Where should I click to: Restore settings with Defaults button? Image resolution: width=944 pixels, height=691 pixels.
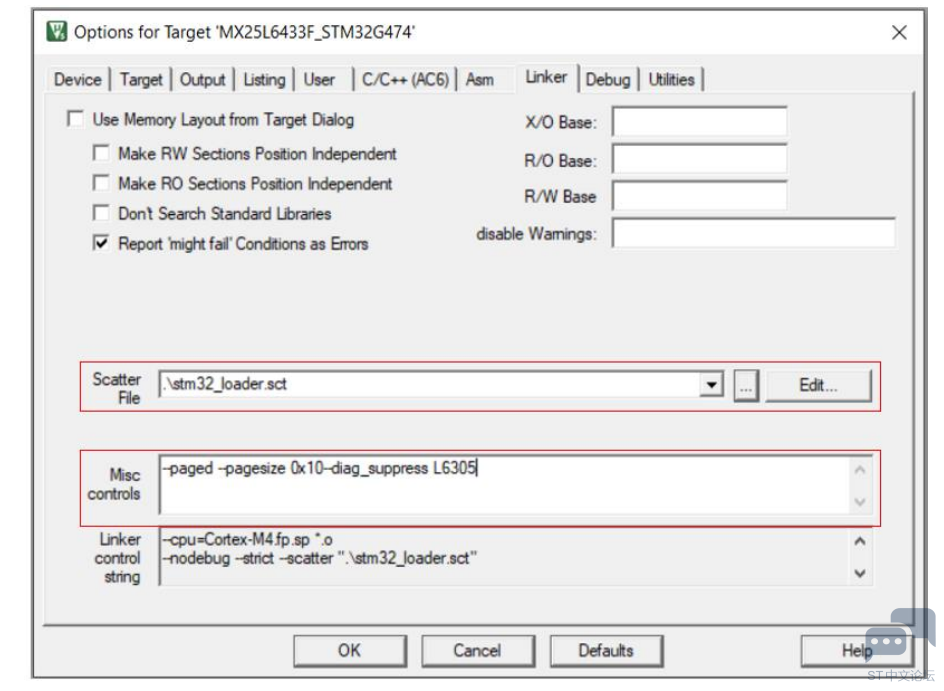[x=606, y=651]
